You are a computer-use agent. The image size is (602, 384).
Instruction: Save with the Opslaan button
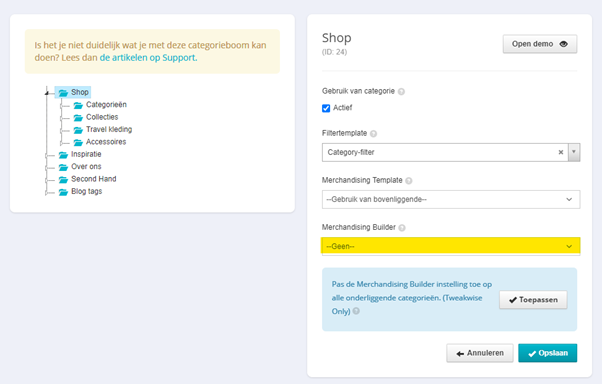pyautogui.click(x=547, y=353)
